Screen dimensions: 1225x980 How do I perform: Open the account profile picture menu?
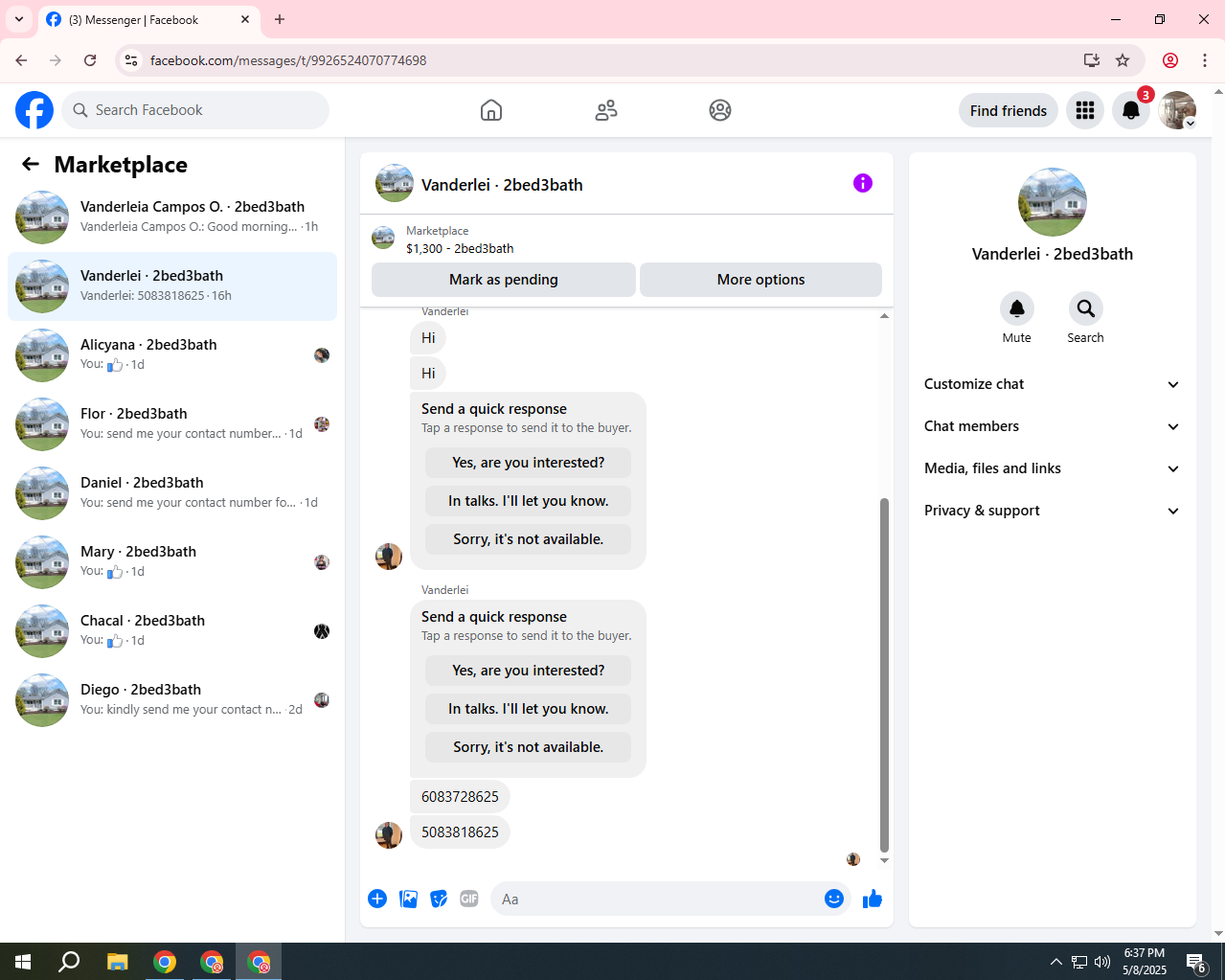point(1177,110)
